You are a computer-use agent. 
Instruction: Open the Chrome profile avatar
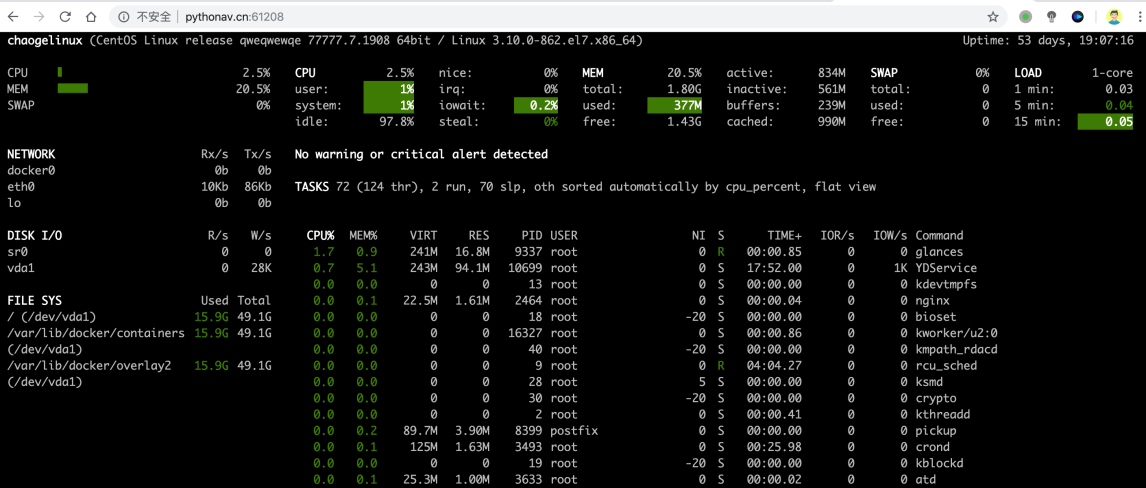(x=1114, y=16)
